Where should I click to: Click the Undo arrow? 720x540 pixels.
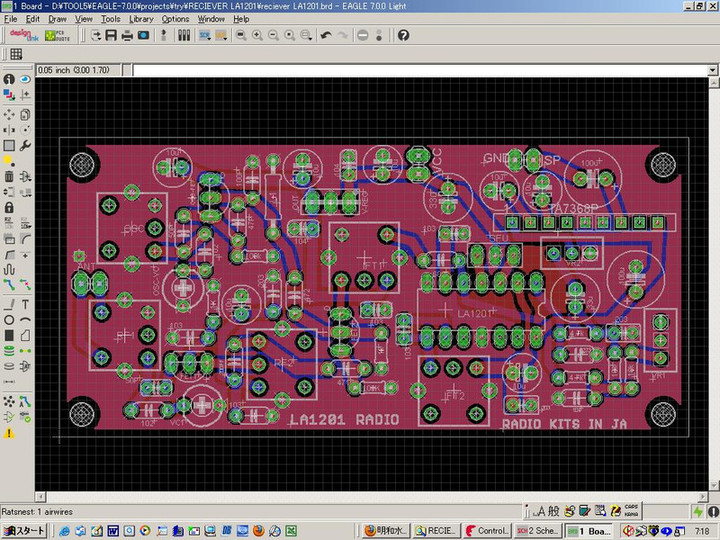[326, 35]
